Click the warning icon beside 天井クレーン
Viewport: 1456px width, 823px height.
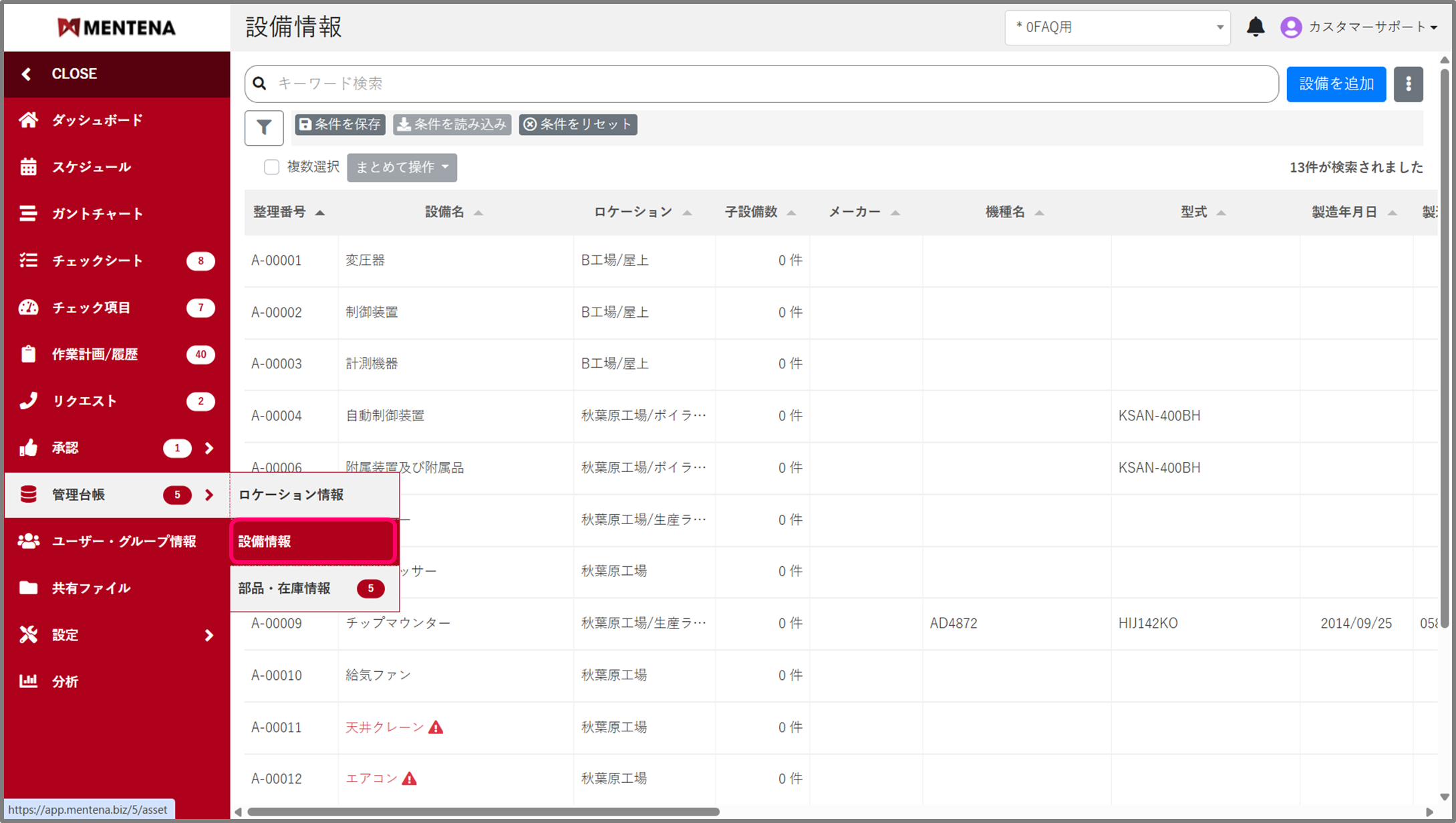point(436,727)
